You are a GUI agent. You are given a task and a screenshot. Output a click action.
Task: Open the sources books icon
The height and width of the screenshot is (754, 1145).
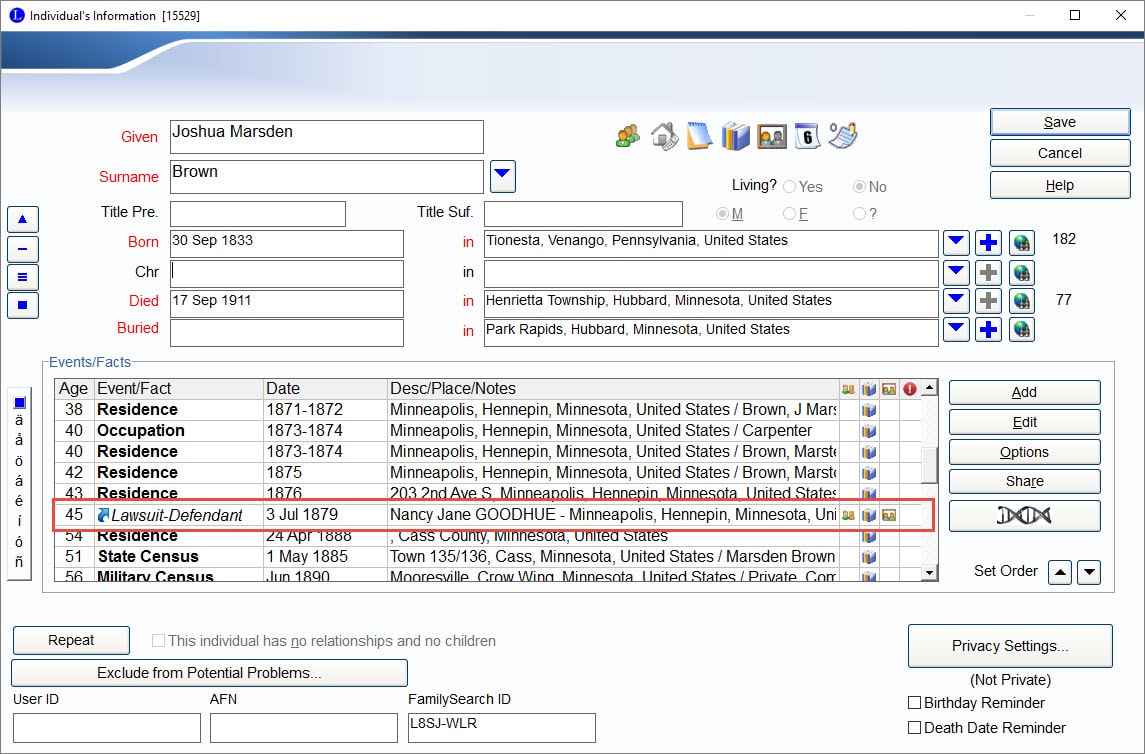tap(735, 136)
